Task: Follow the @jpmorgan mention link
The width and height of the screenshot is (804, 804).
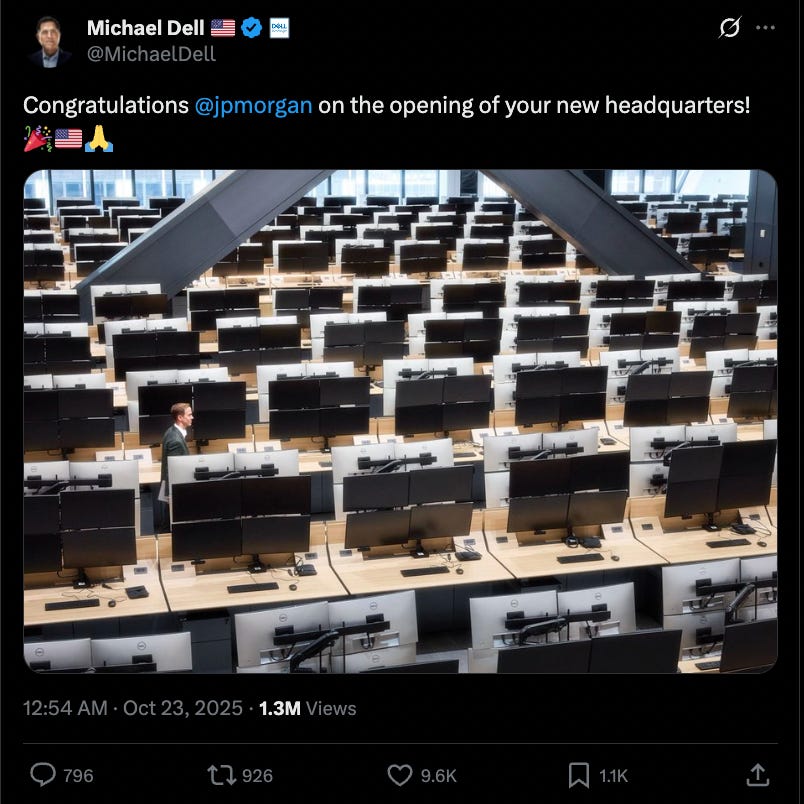Action: click(253, 106)
